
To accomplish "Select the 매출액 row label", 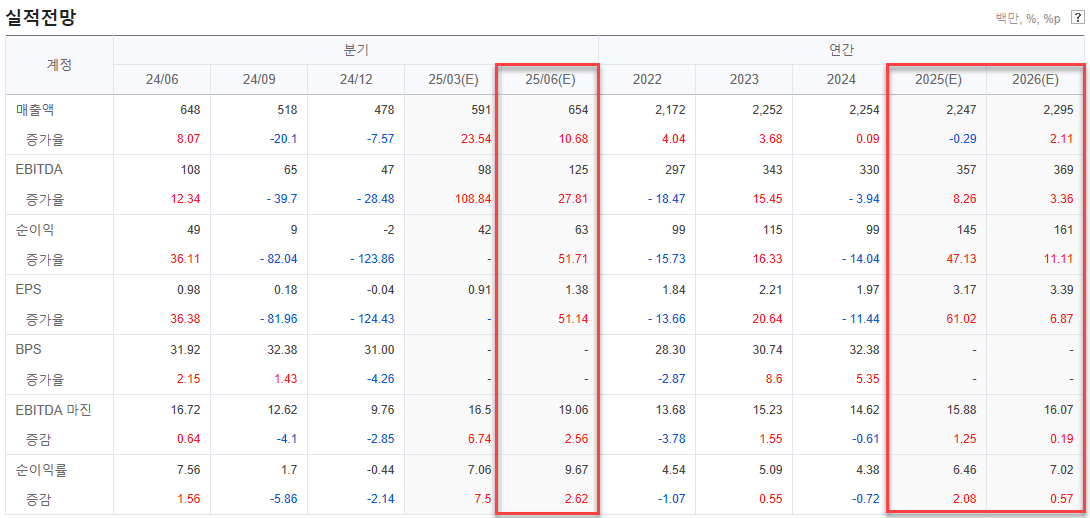I will click(x=33, y=109).
